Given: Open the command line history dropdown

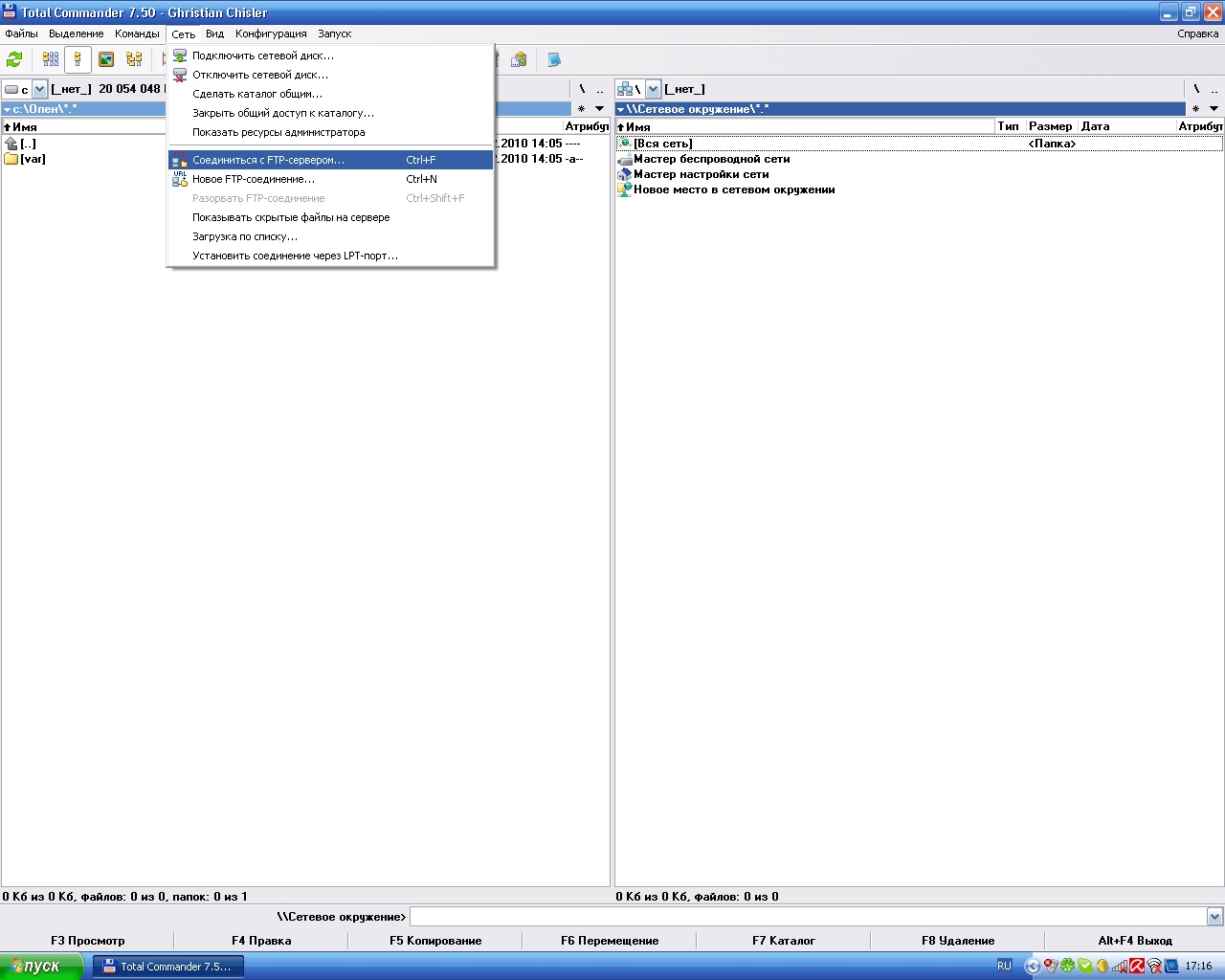Looking at the screenshot, I should 1214,917.
